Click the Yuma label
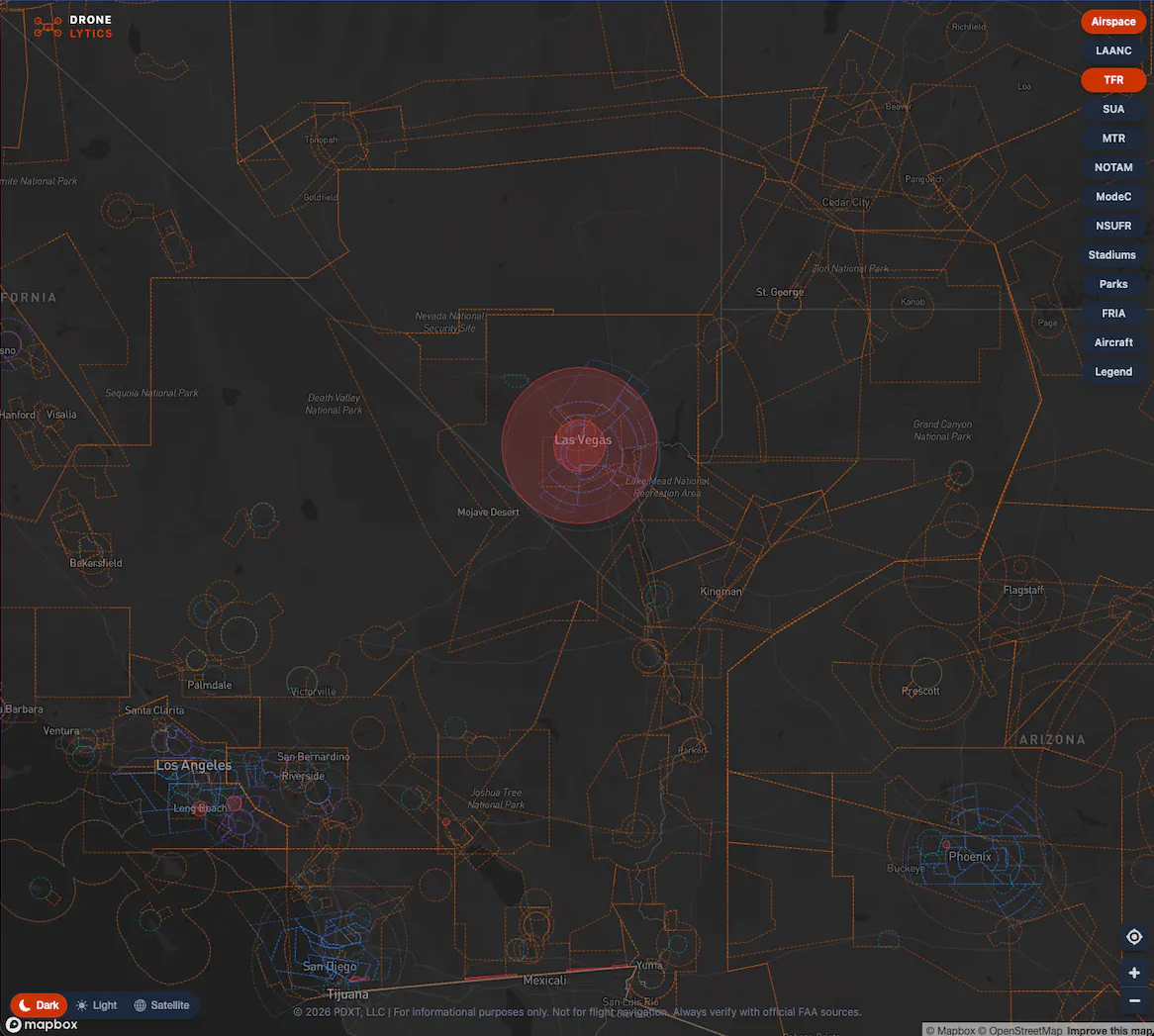Viewport: 1154px width, 1036px height. [x=649, y=965]
